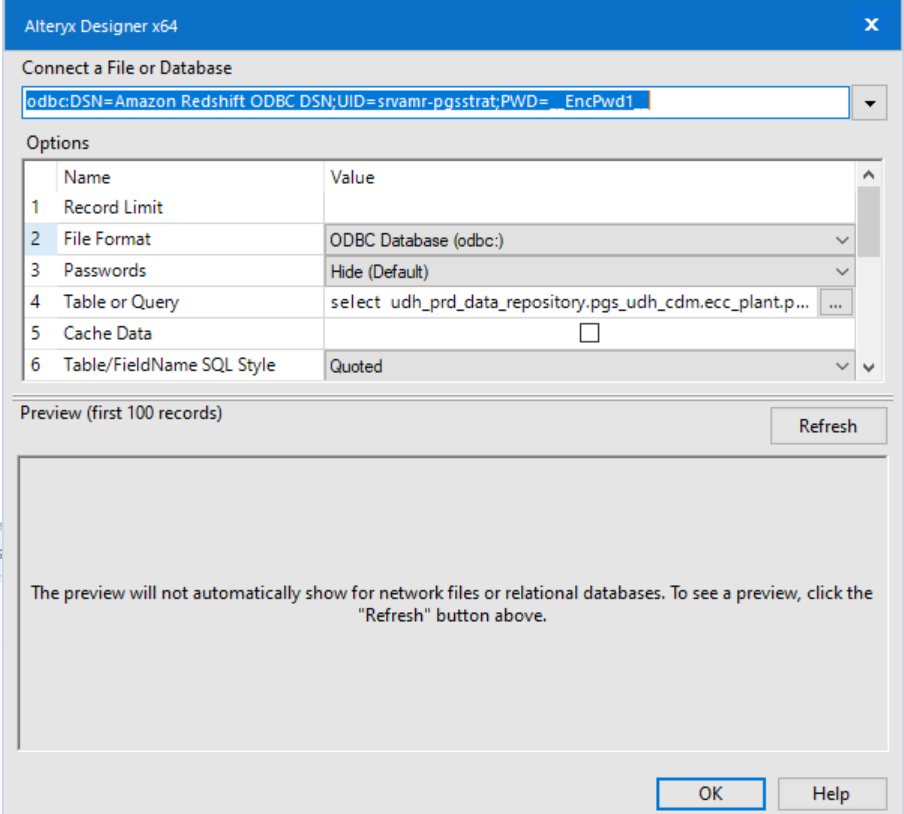Screen dimensions: 904x814
Task: Click the Value column header
Action: click(348, 177)
